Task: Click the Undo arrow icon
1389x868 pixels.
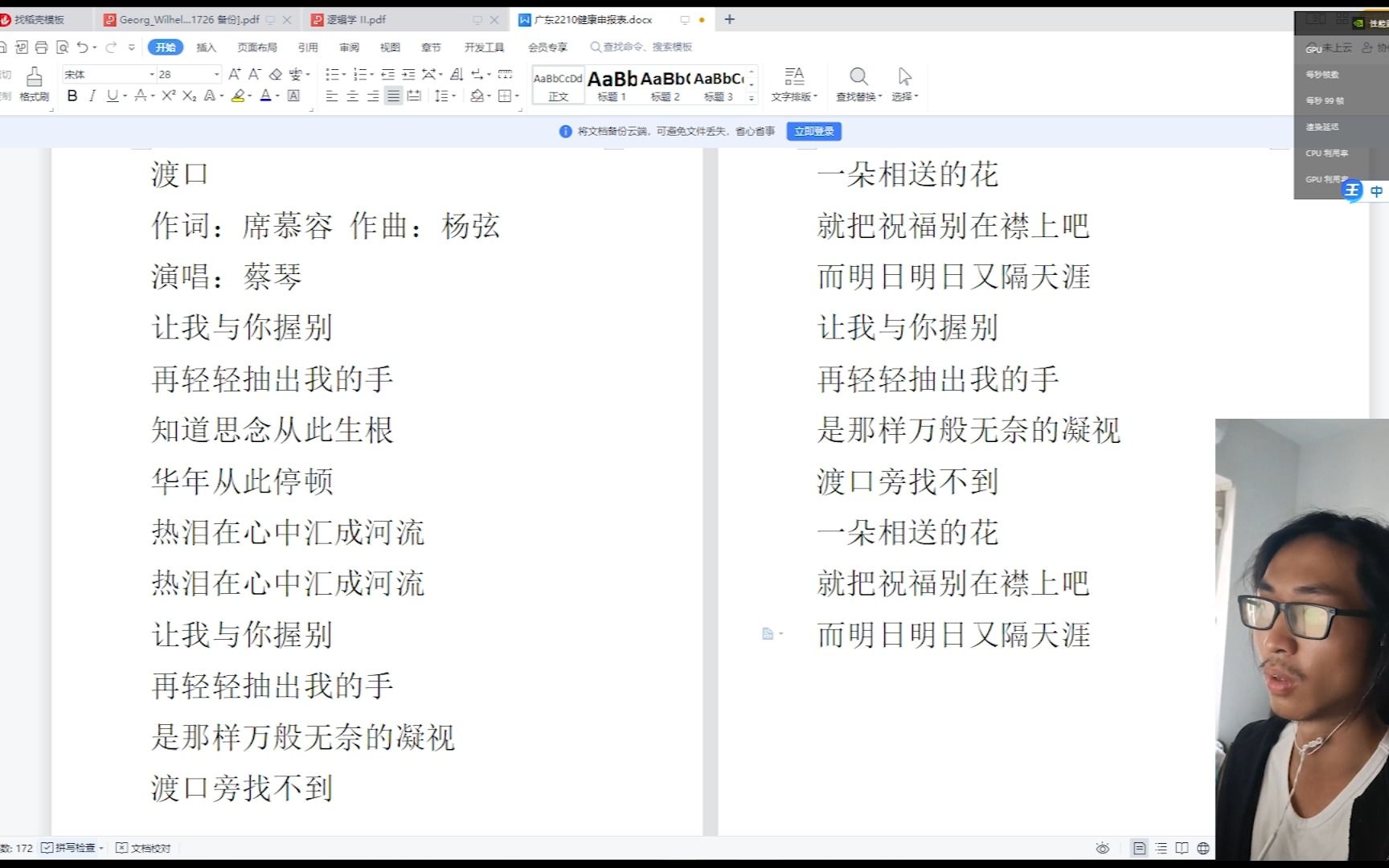Action: [83, 47]
